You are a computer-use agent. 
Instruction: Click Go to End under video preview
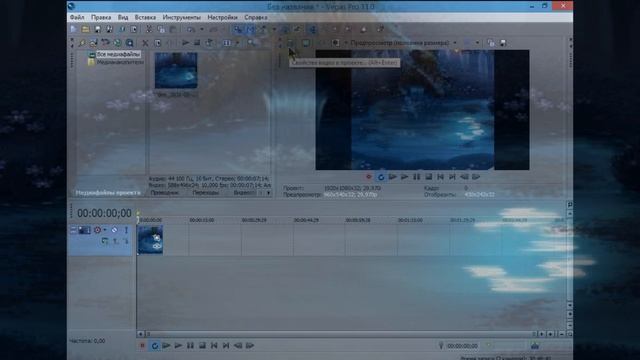452,177
